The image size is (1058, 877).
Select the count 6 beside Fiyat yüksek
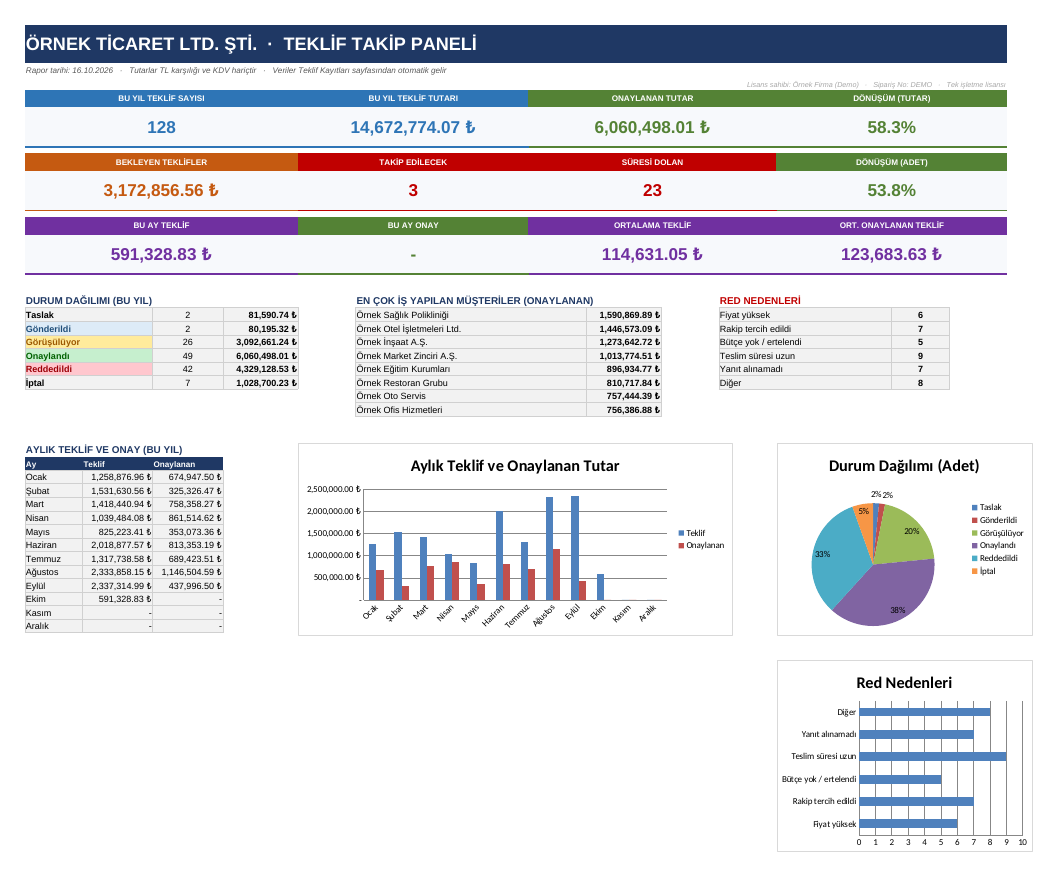(x=920, y=315)
